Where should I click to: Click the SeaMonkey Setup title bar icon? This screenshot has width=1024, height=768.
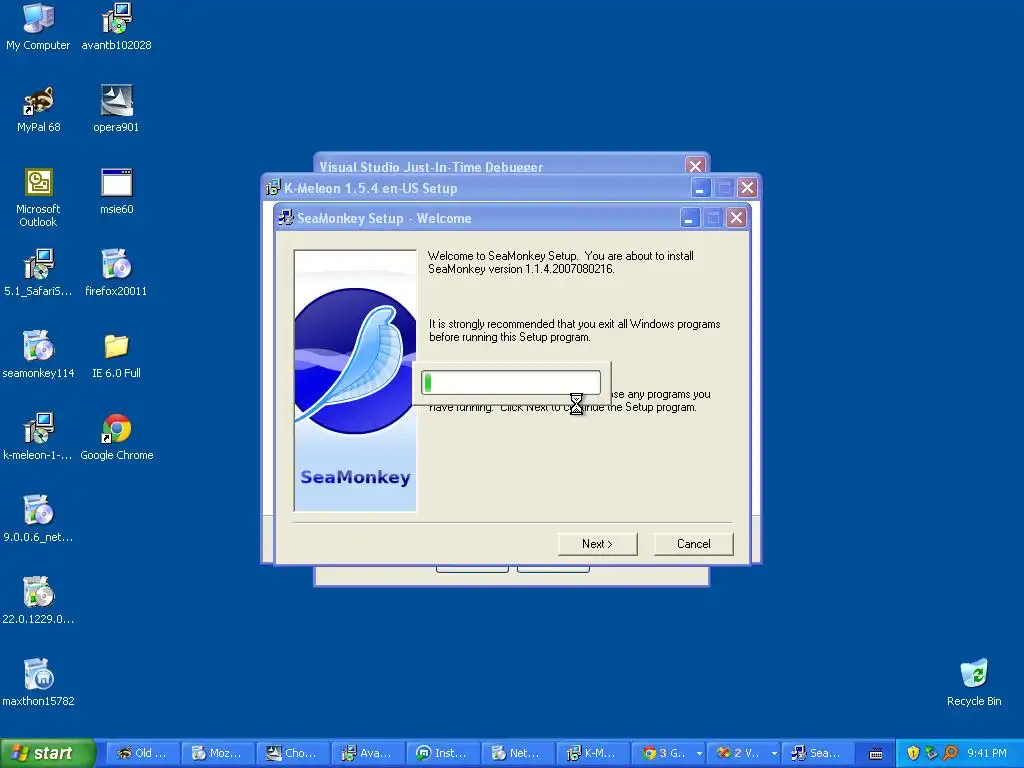click(286, 217)
